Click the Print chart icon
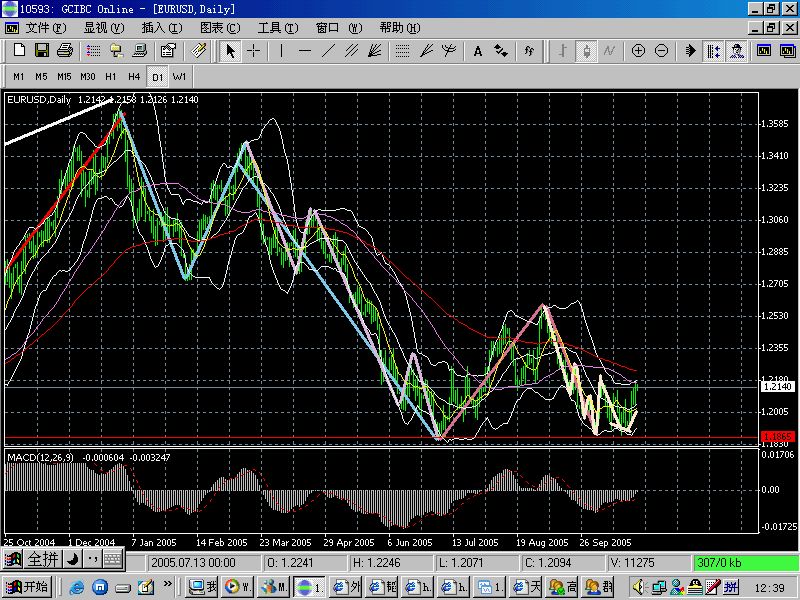This screenshot has width=800, height=600. click(x=65, y=51)
